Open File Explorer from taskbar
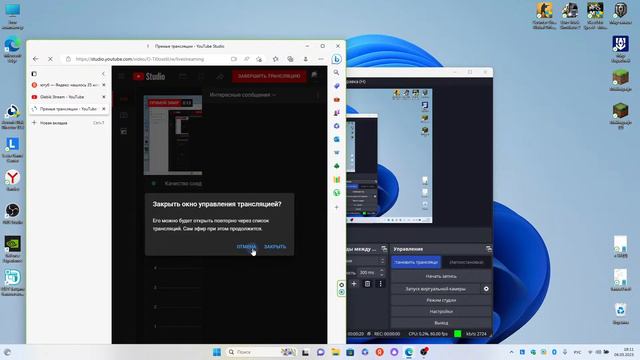Screen dimensions: 640x360 [336, 352]
